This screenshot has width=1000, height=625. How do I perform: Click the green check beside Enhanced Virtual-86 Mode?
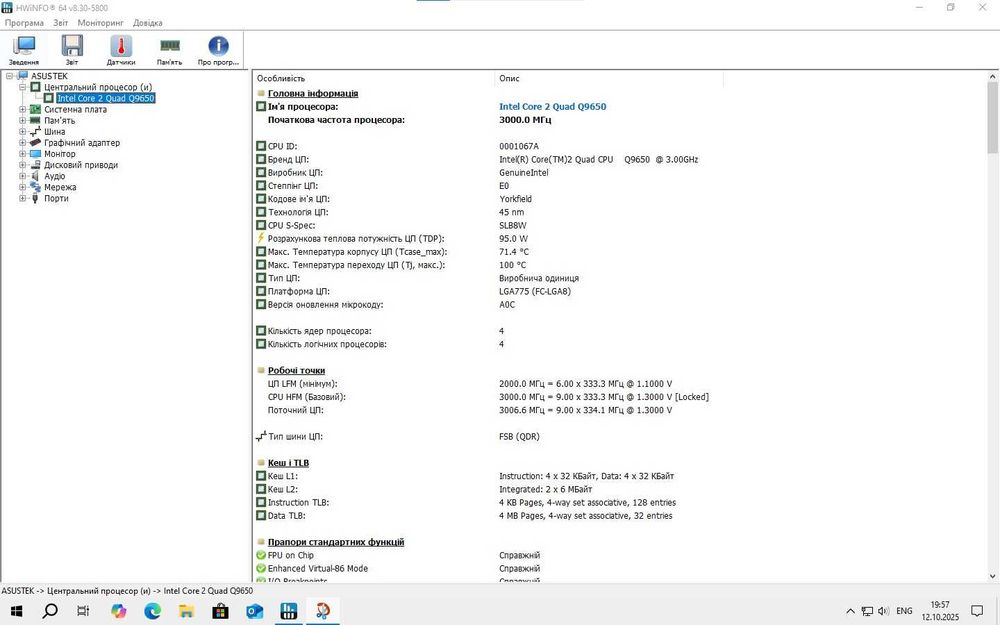pos(261,569)
